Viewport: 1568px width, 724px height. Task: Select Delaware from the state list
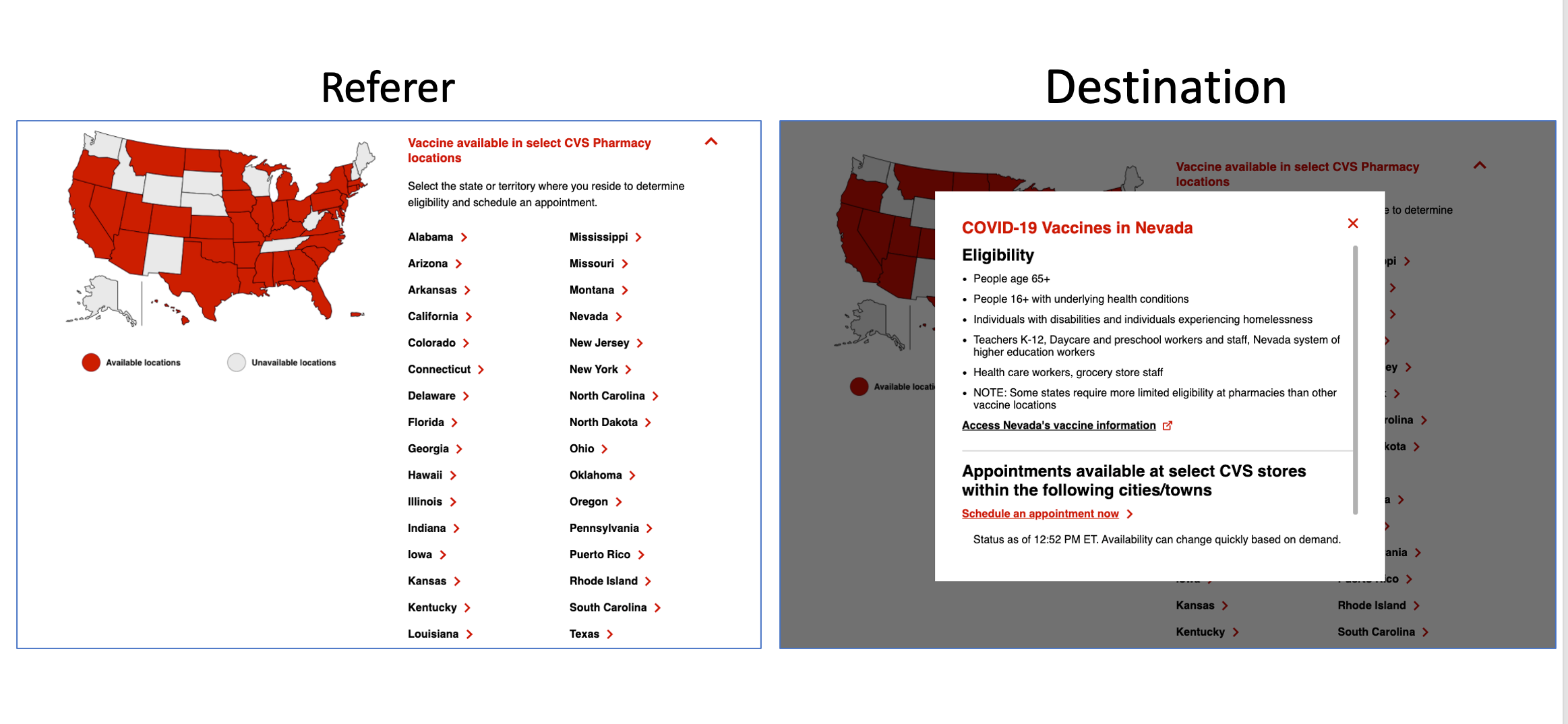click(x=431, y=396)
